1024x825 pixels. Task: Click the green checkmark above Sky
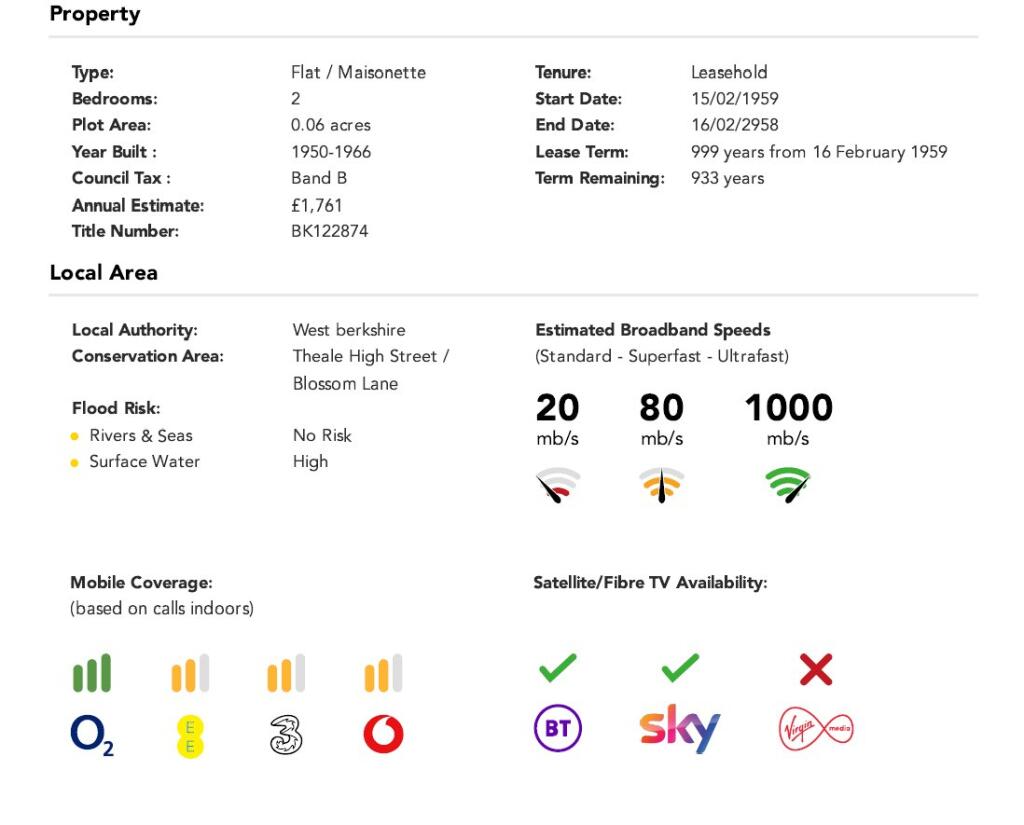(680, 667)
